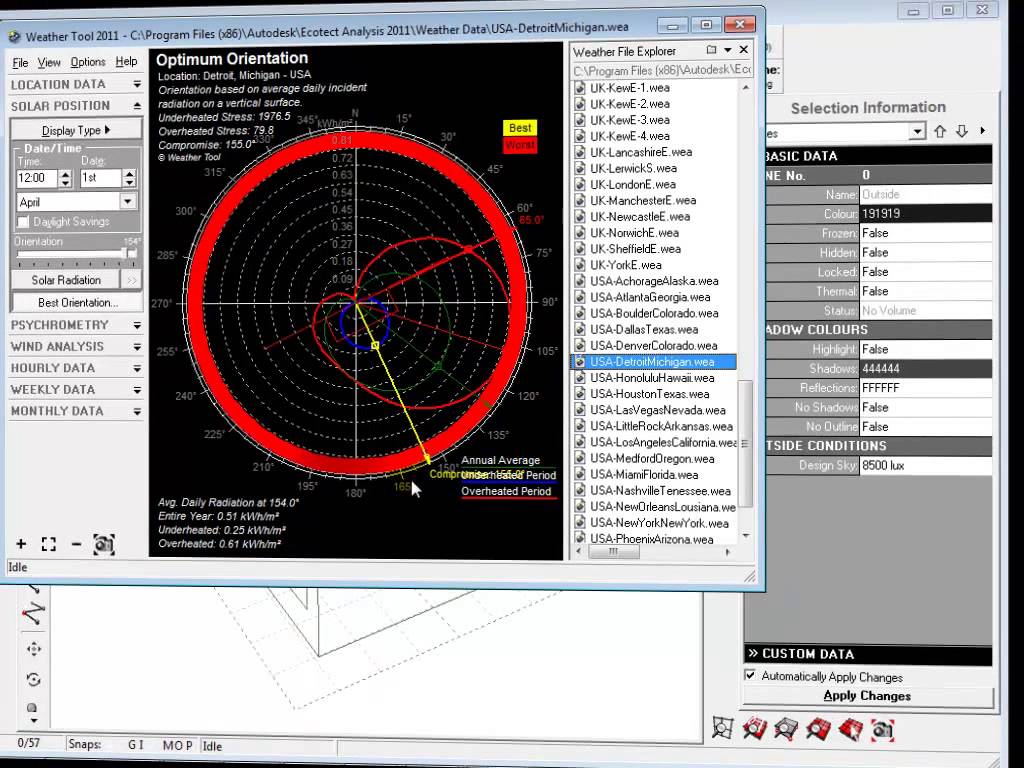Click the Date stepper arrows next to 1st
Screen dimensions: 1024x768
[x=129, y=178]
